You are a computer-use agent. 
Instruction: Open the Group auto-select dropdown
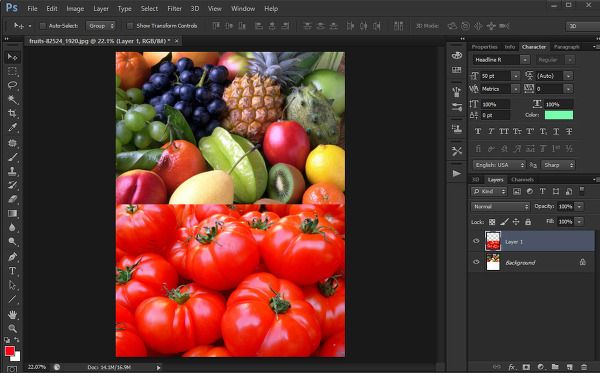tap(101, 26)
